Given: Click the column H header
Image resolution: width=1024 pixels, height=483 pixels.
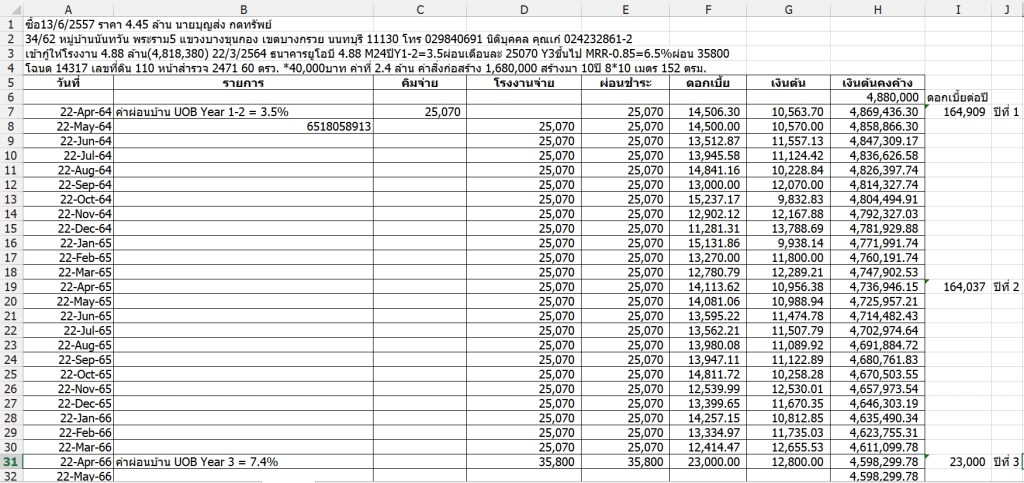Looking at the screenshot, I should pyautogui.click(x=877, y=8).
